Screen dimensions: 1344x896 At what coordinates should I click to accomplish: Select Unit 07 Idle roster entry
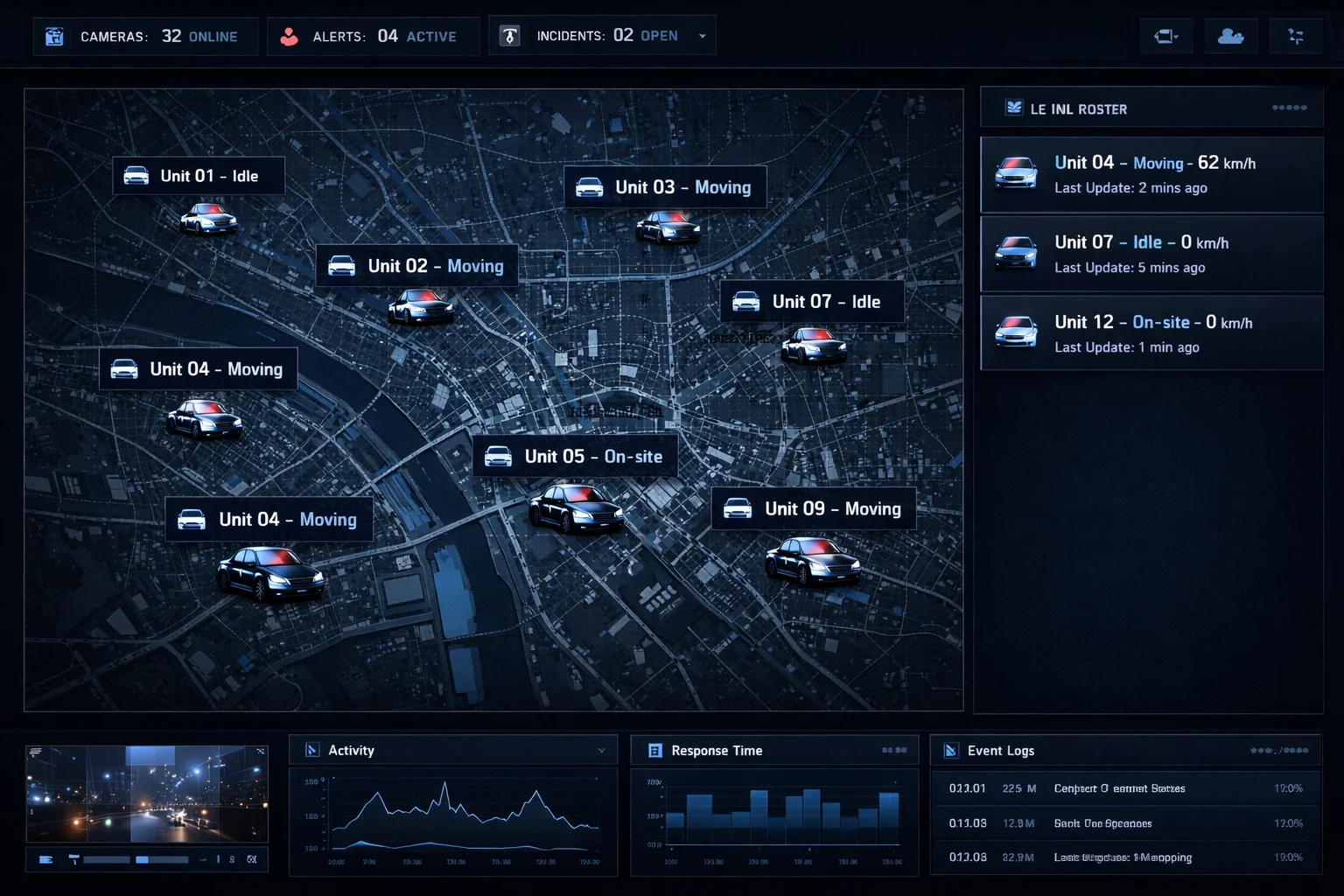(1151, 254)
